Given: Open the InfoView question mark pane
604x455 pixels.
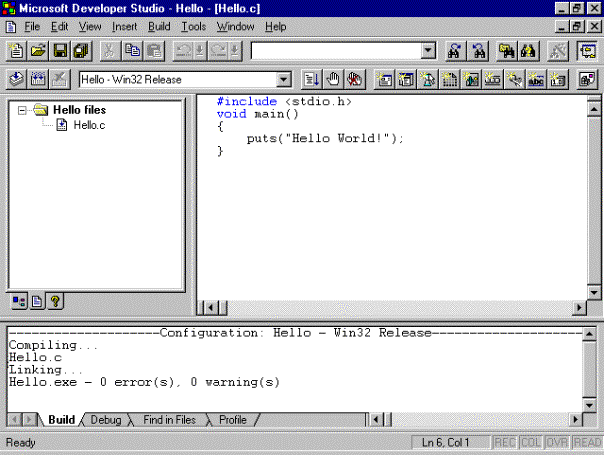Looking at the screenshot, I should (x=55, y=300).
